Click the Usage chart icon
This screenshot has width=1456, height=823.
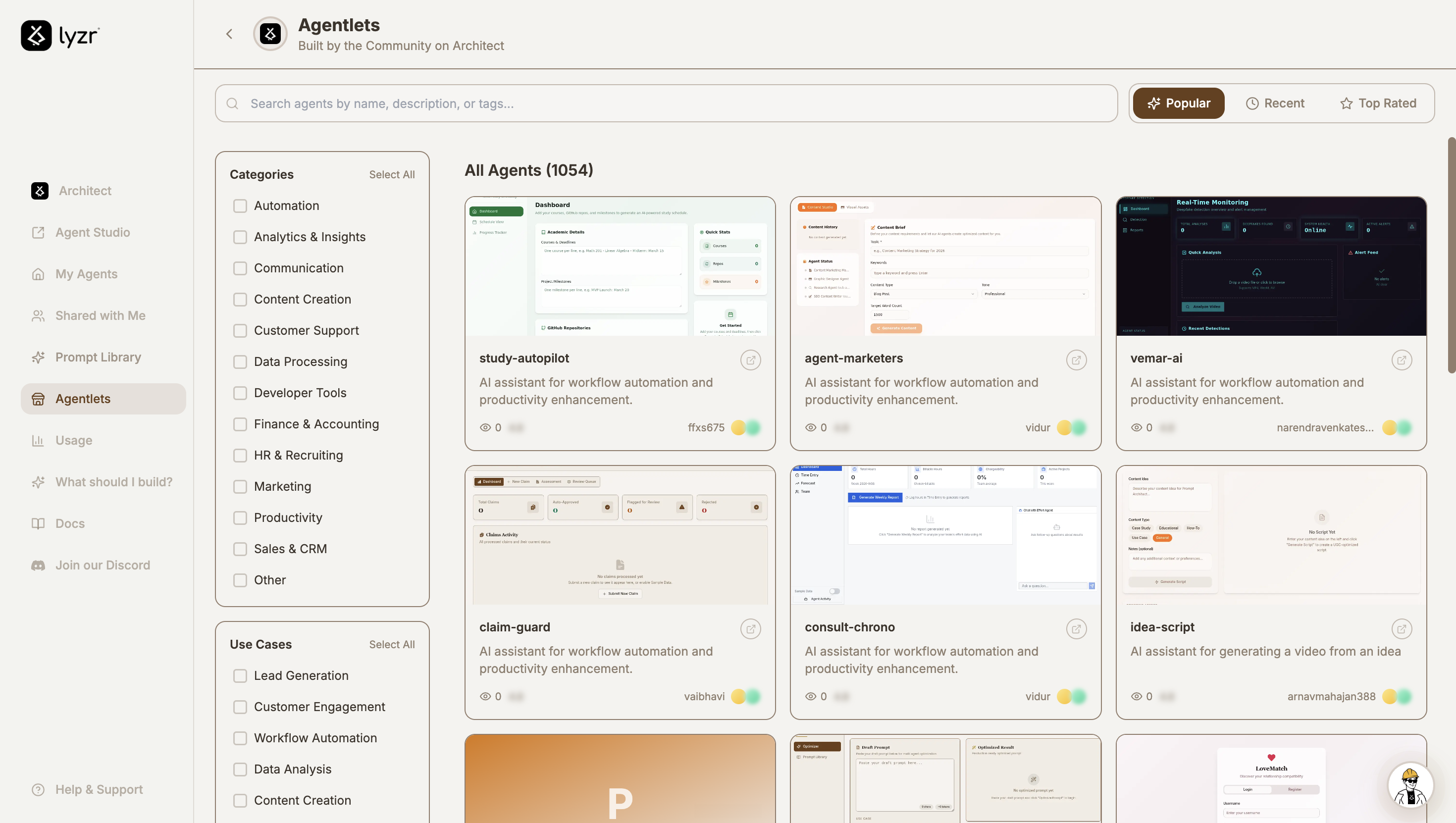(x=38, y=440)
